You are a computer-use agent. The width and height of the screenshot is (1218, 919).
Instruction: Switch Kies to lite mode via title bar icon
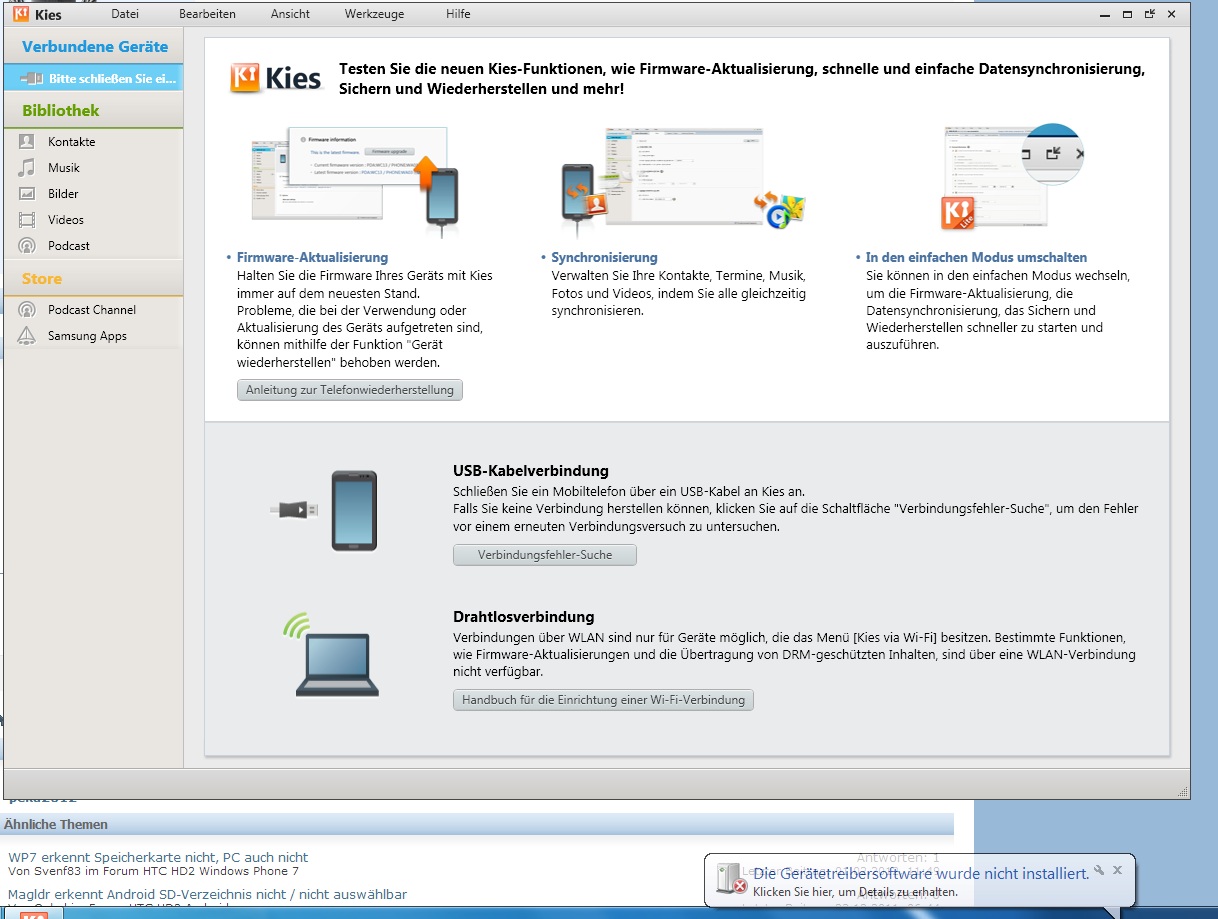(1150, 14)
